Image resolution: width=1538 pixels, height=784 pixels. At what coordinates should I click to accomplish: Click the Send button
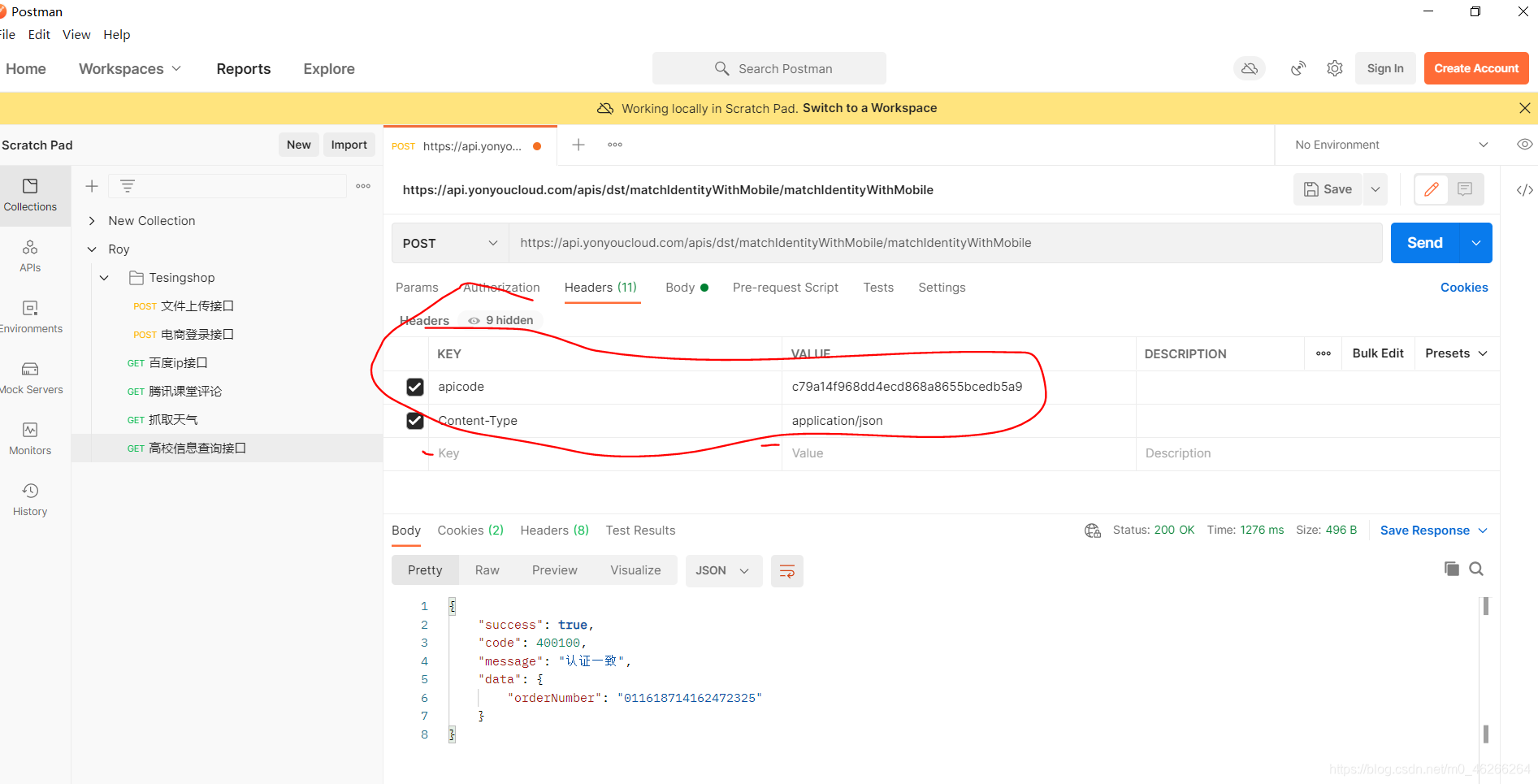(x=1425, y=243)
